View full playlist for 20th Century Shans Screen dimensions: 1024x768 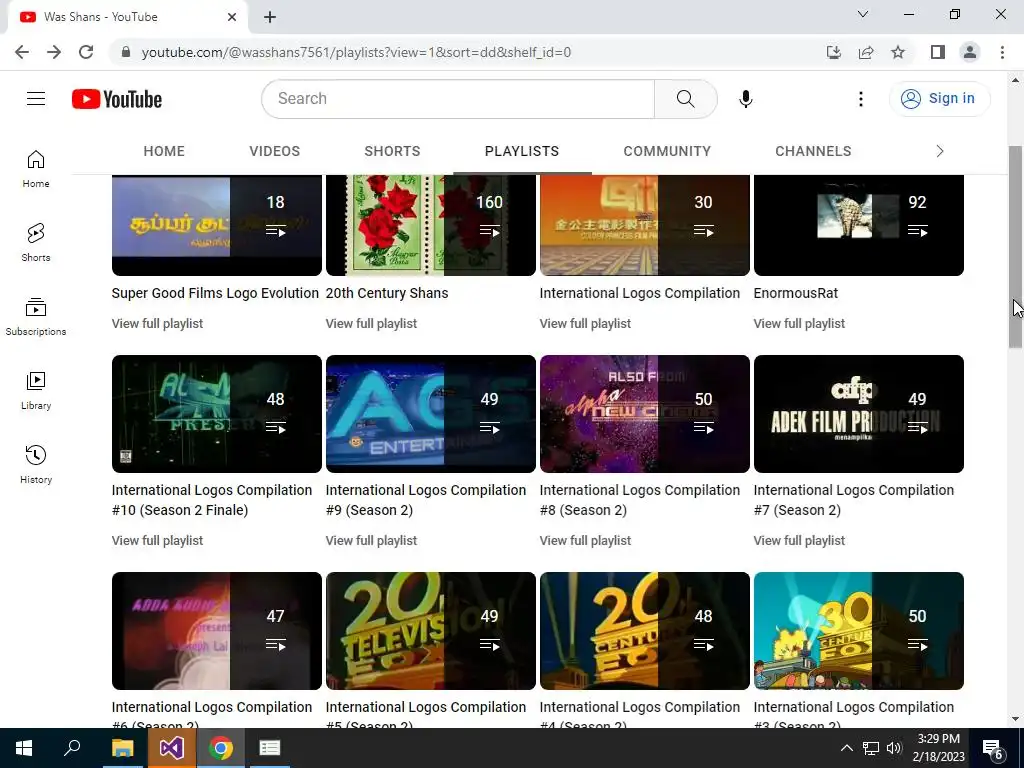click(371, 324)
